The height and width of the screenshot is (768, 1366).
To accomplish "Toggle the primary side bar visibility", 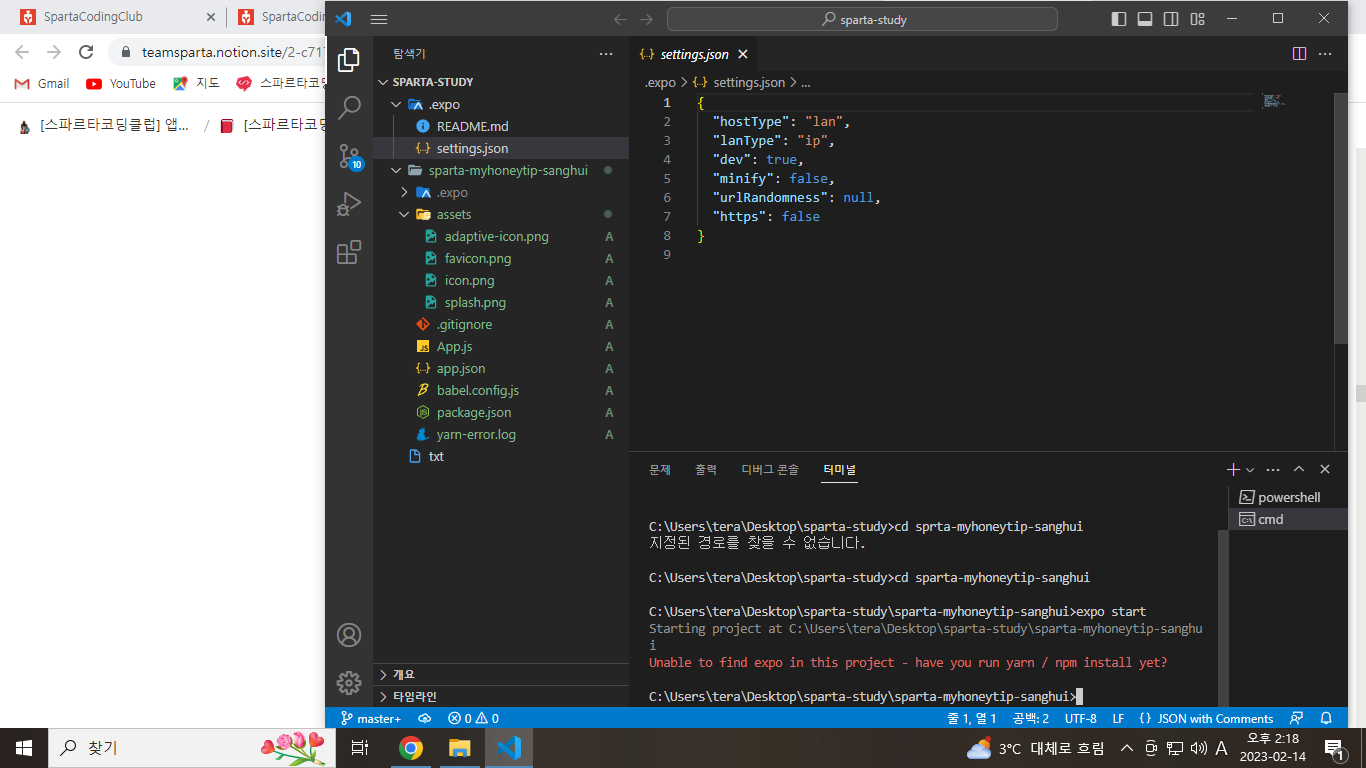I will (x=1120, y=19).
